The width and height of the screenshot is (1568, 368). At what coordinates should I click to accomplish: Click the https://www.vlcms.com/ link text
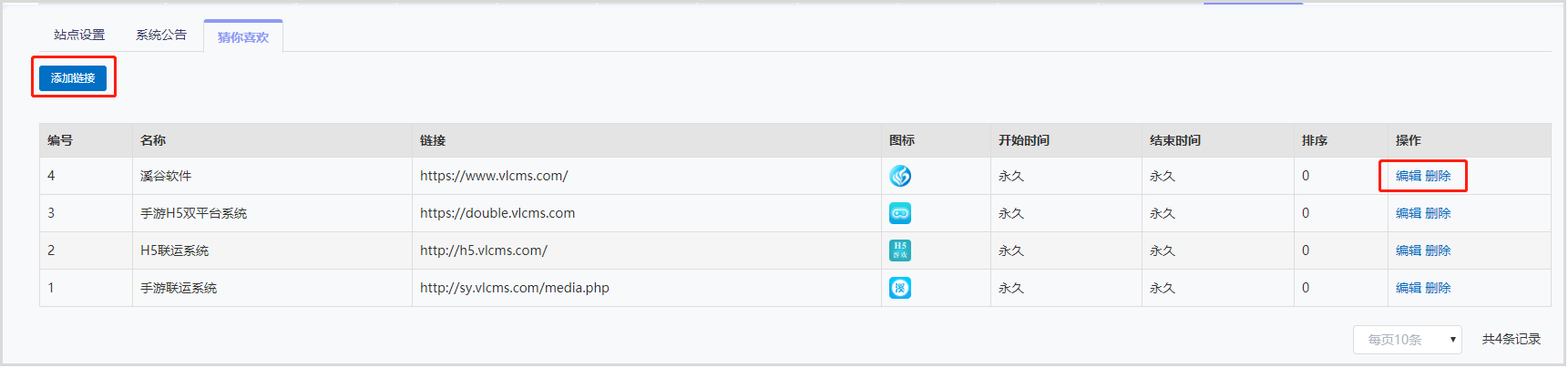494,176
